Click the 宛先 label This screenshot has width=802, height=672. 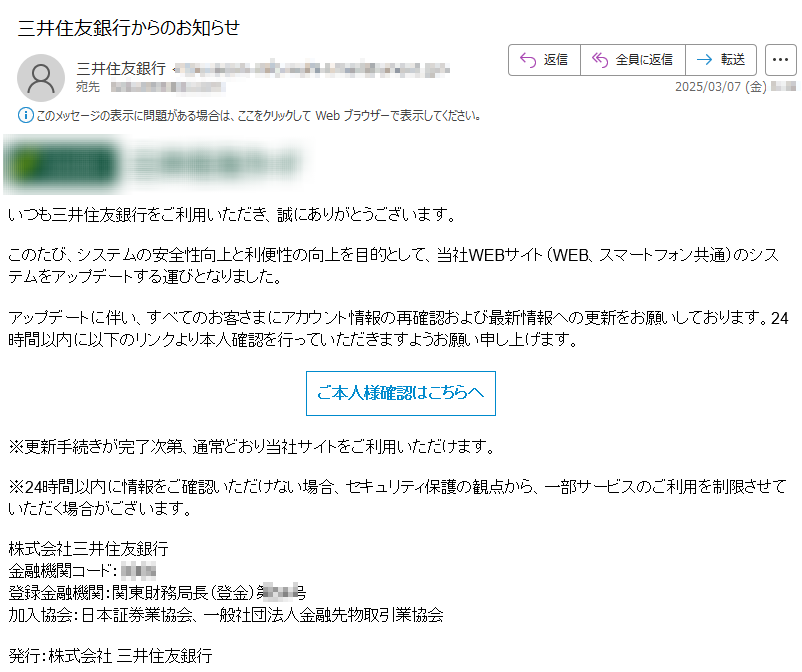pyautogui.click(x=88, y=87)
